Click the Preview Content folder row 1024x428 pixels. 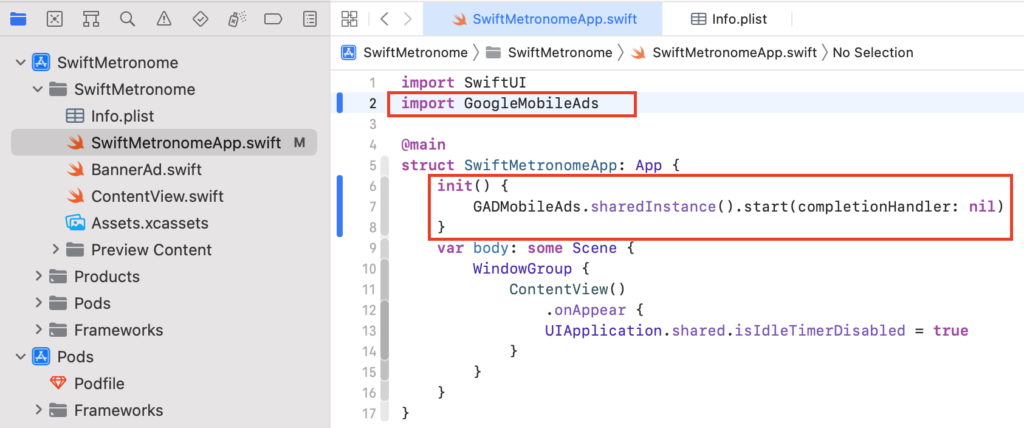coord(152,250)
